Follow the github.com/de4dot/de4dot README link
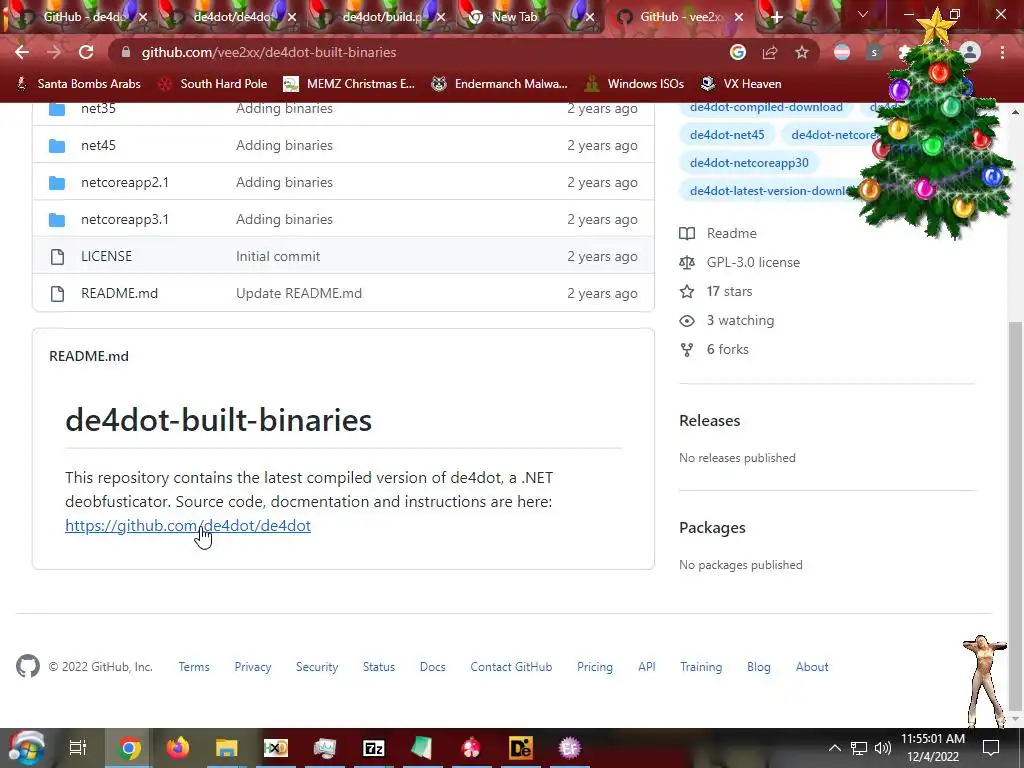This screenshot has width=1024, height=768. coord(188,526)
